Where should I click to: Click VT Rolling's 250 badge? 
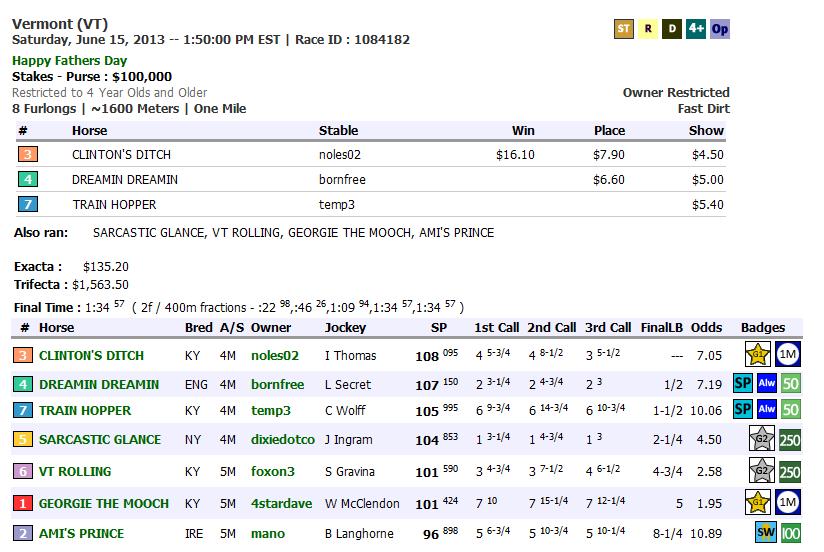pyautogui.click(x=790, y=472)
